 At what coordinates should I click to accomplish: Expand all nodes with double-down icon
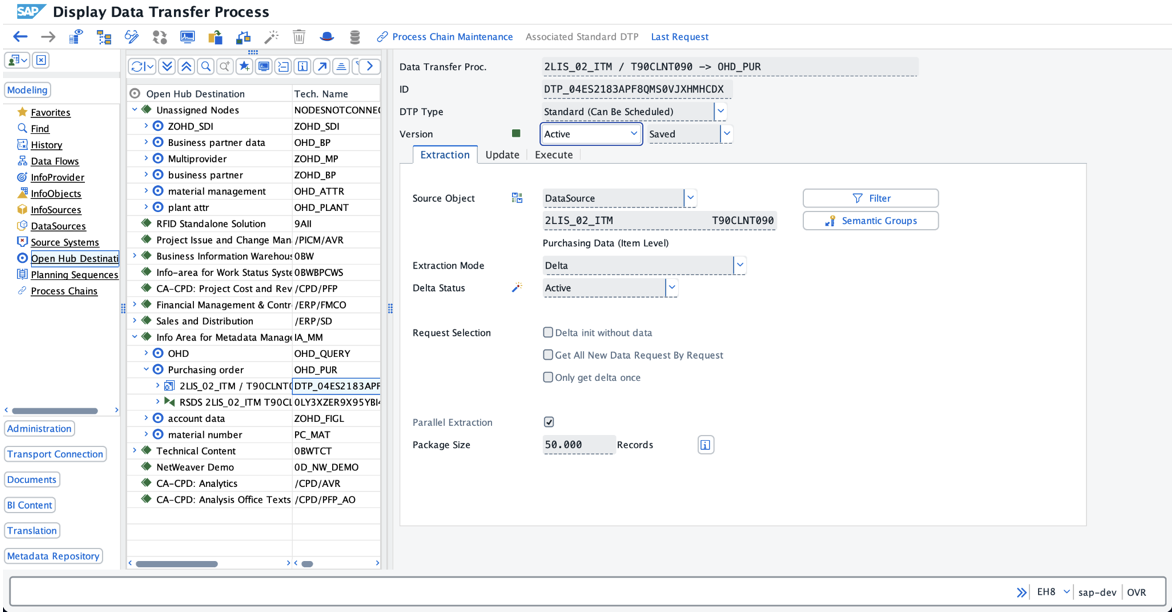[x=167, y=67]
